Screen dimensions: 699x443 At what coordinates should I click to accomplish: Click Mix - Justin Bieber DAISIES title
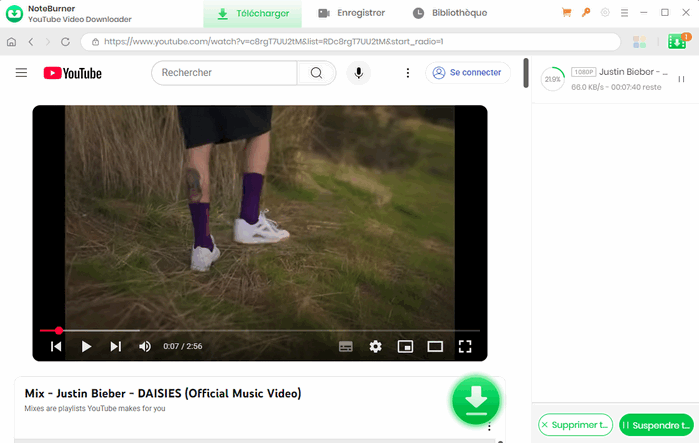(163, 394)
